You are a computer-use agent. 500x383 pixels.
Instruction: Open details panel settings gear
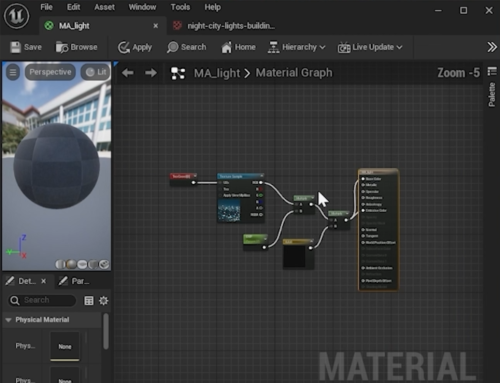pos(104,301)
